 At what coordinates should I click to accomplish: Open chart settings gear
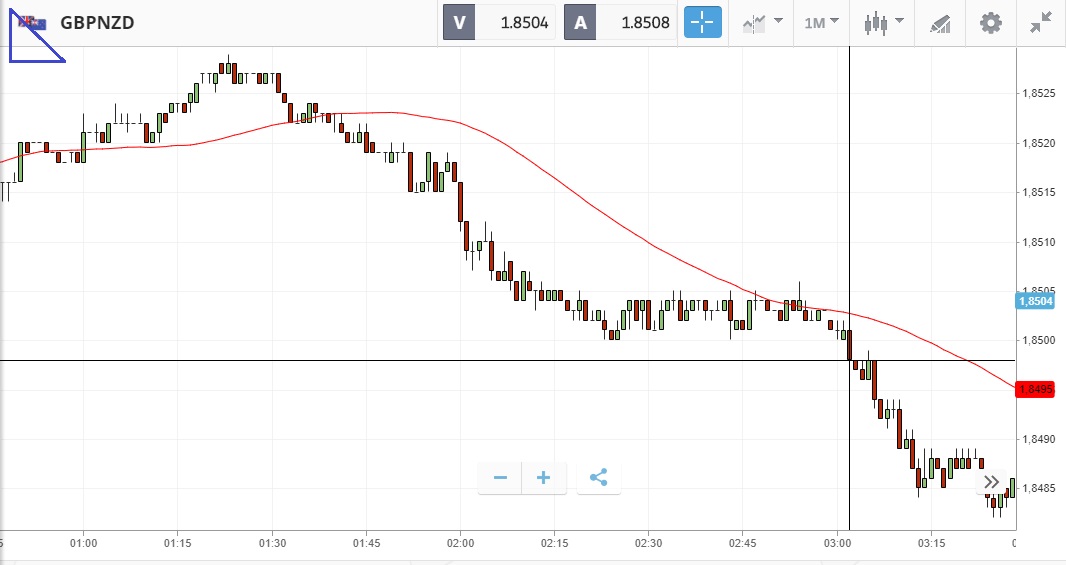click(990, 22)
